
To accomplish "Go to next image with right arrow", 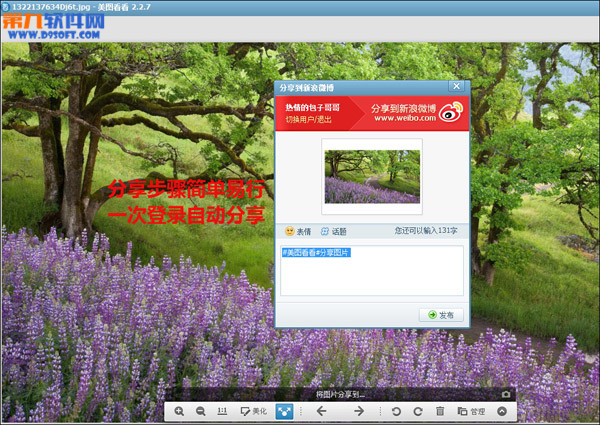I will click(359, 411).
